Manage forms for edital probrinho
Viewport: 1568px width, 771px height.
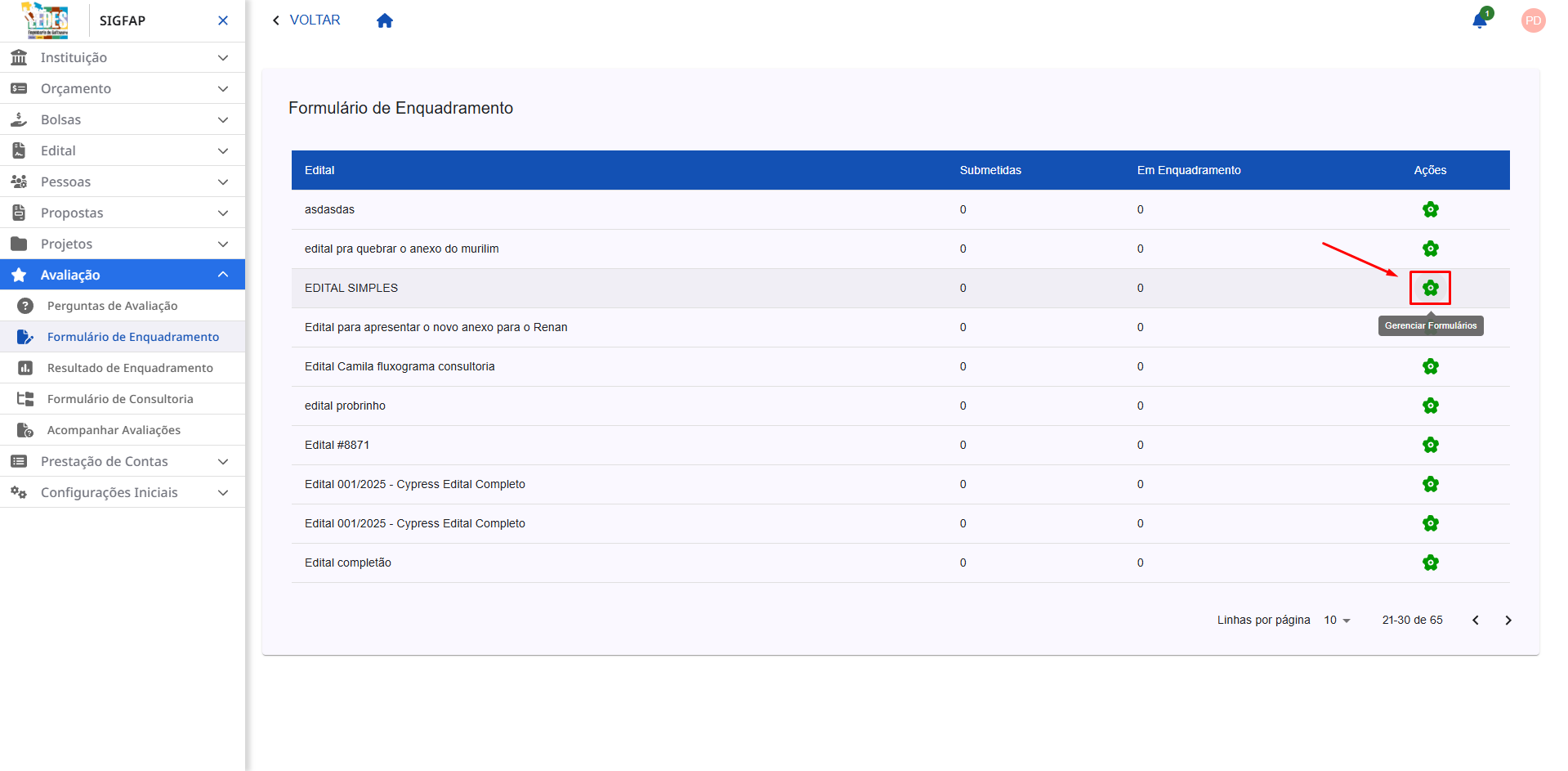coord(1430,406)
